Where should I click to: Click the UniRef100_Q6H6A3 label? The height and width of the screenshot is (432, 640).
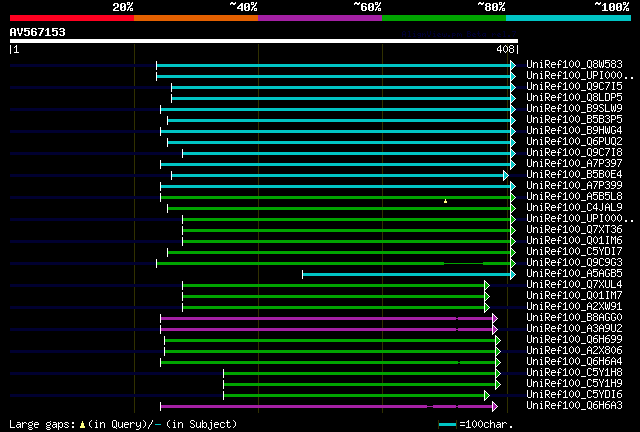pyautogui.click(x=574, y=406)
